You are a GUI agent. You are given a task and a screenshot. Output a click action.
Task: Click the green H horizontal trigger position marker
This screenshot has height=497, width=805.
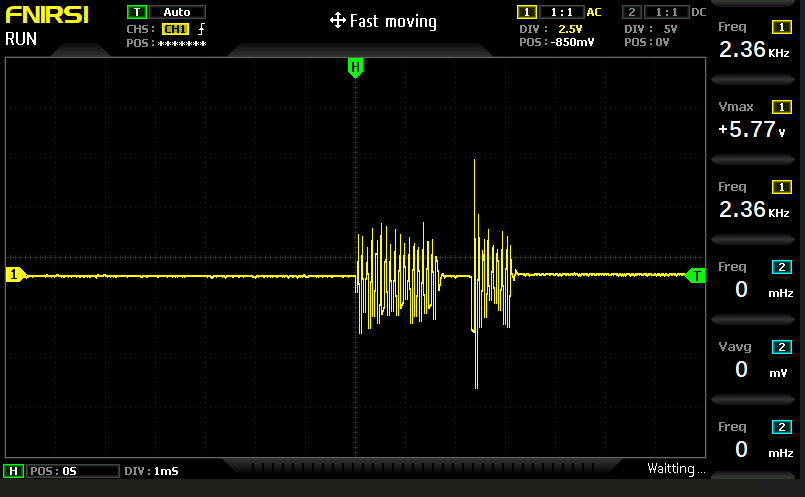click(354, 67)
